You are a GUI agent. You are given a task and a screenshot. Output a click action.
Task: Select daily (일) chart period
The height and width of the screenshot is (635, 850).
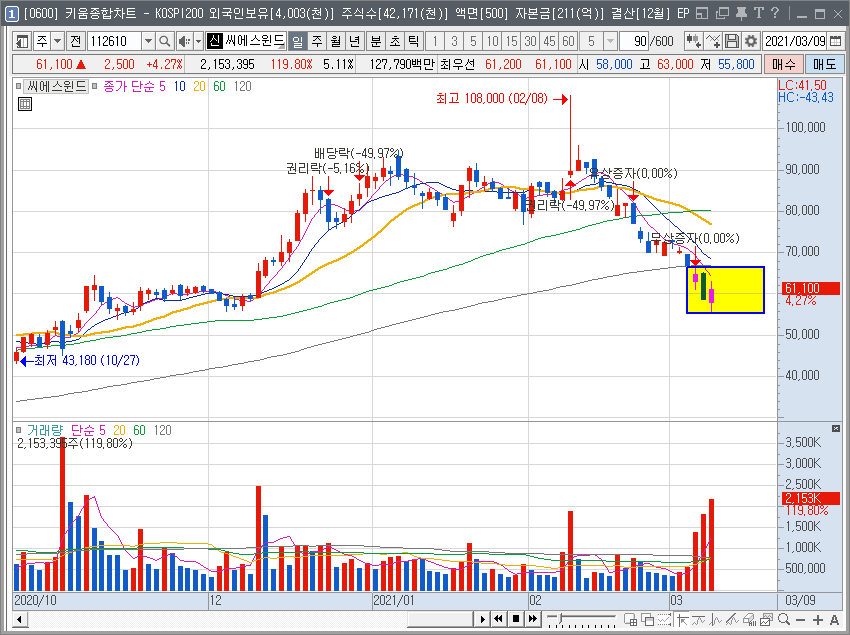tap(298, 41)
